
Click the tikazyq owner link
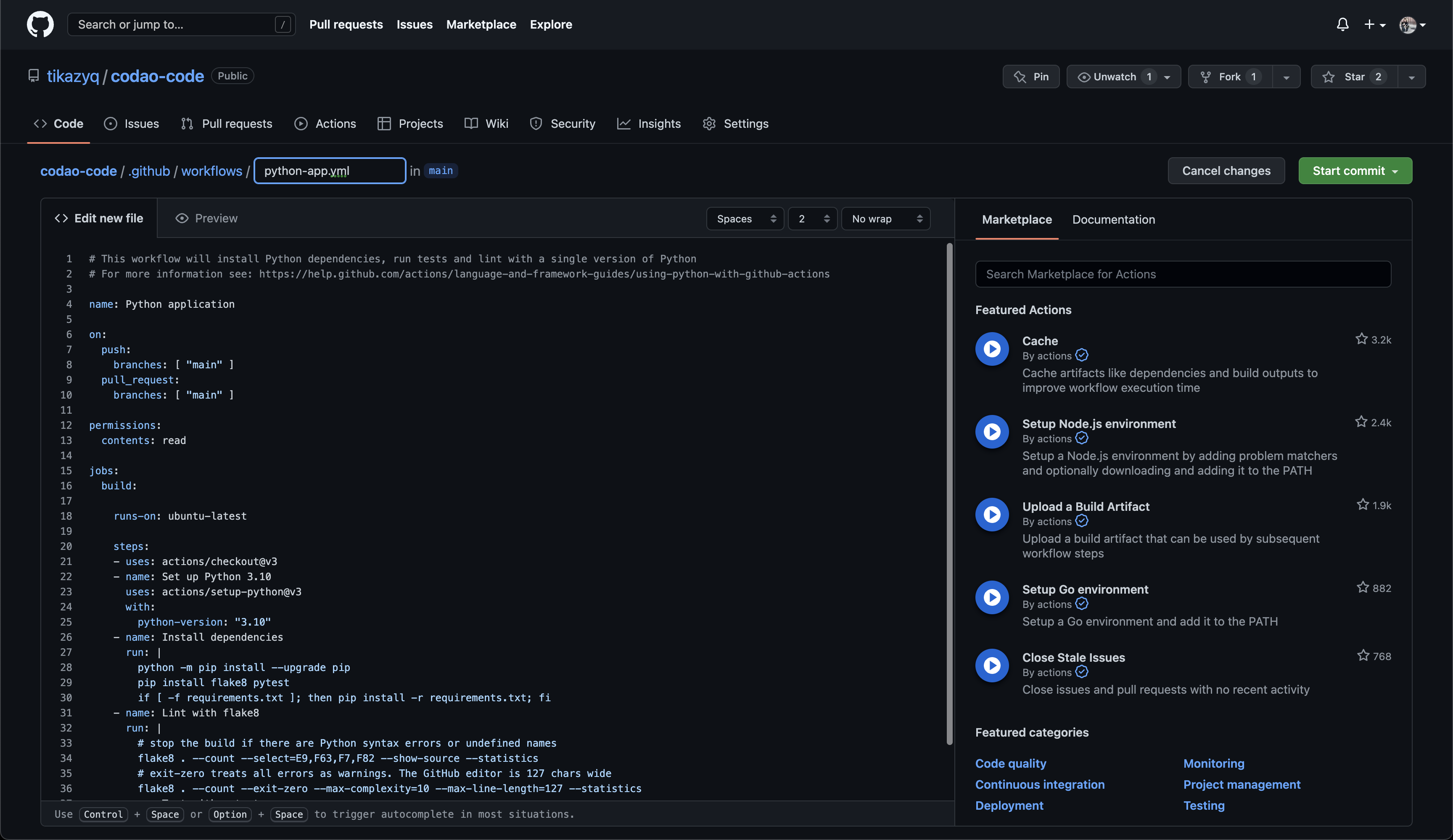73,76
